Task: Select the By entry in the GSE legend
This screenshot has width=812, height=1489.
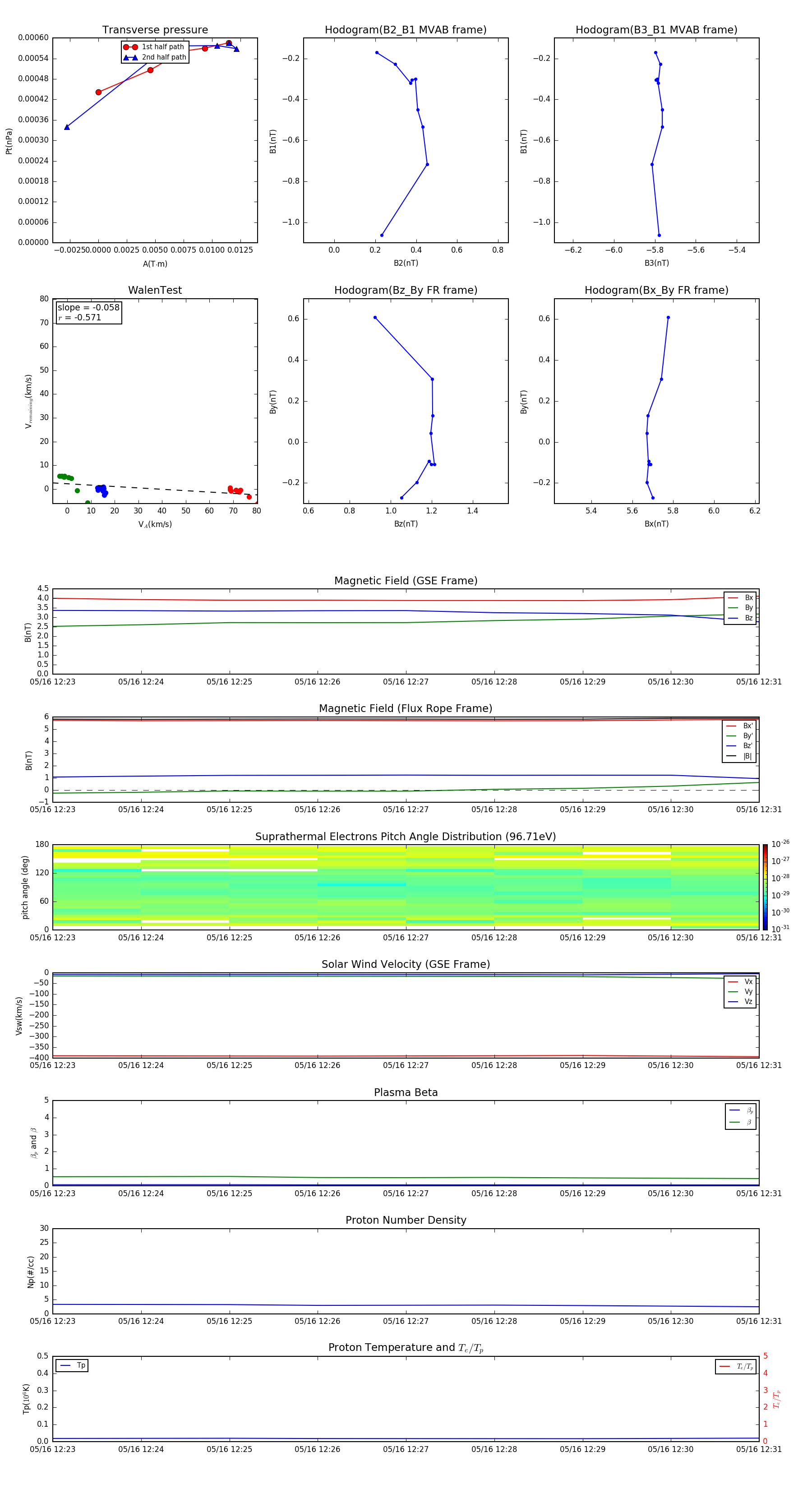Action: (740, 608)
